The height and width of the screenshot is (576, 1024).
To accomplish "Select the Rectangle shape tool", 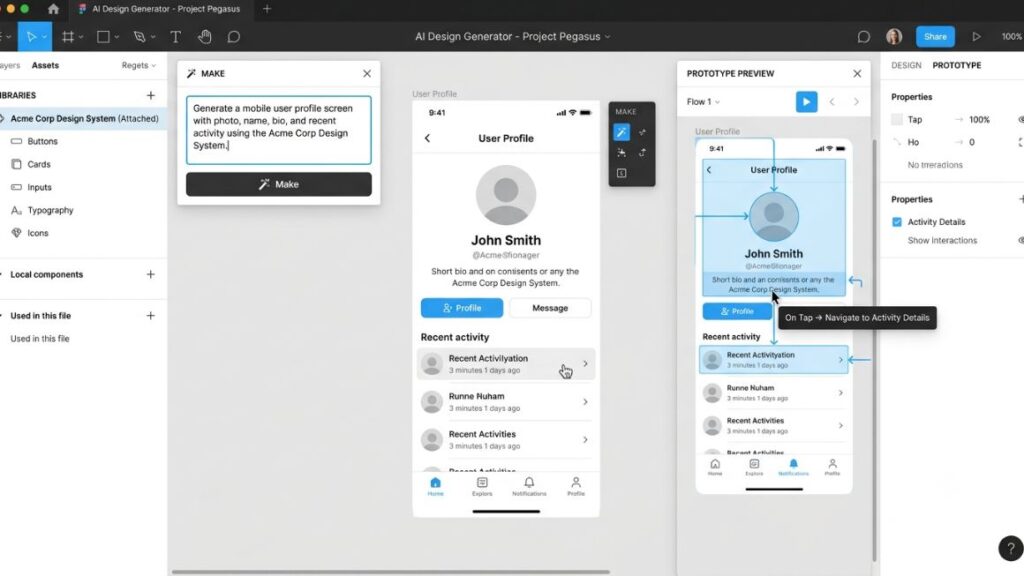I will (103, 37).
